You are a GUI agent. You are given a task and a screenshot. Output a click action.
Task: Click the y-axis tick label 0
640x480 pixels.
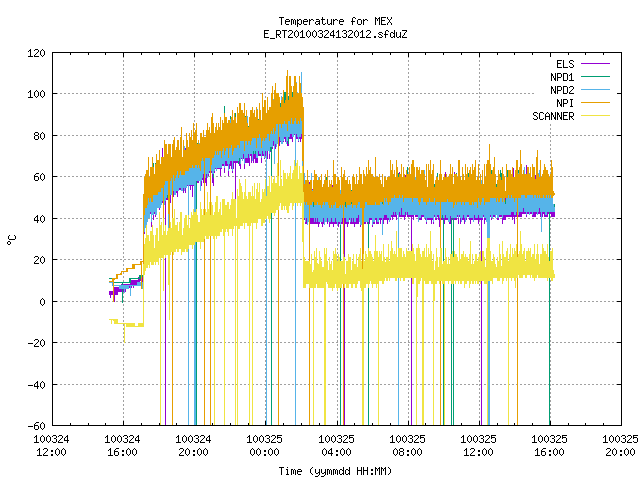point(42,302)
